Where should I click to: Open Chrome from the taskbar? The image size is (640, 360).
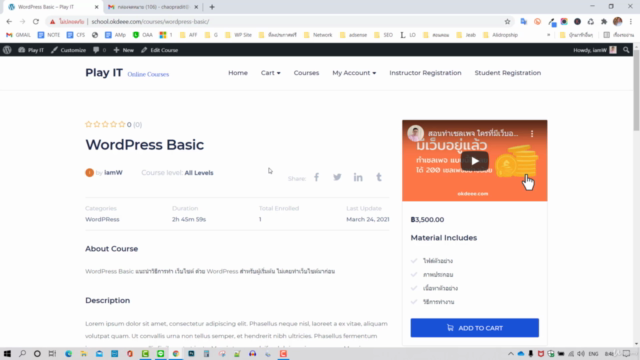click(x=176, y=353)
